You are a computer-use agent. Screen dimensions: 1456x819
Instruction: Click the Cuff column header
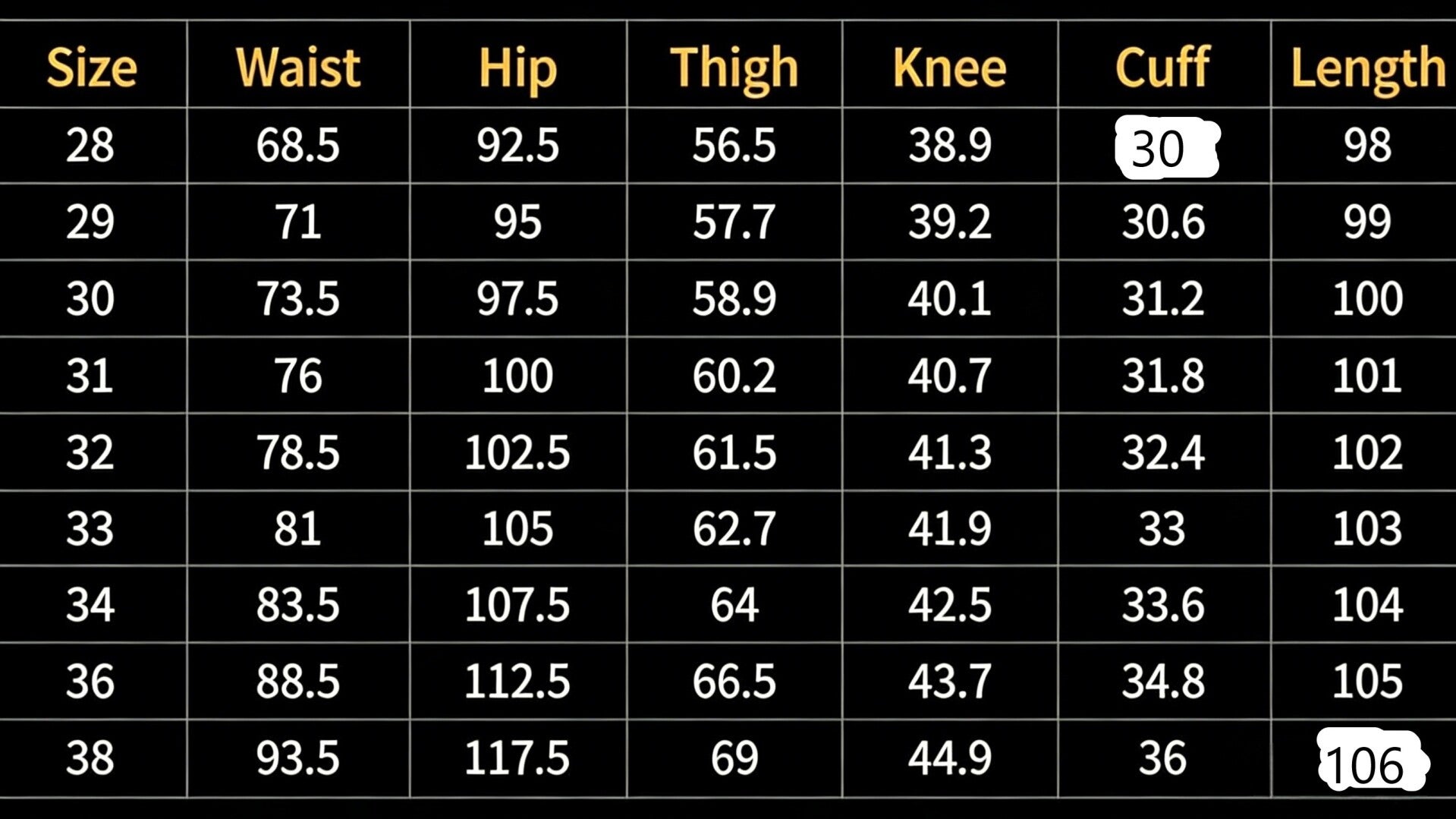click(x=1162, y=68)
